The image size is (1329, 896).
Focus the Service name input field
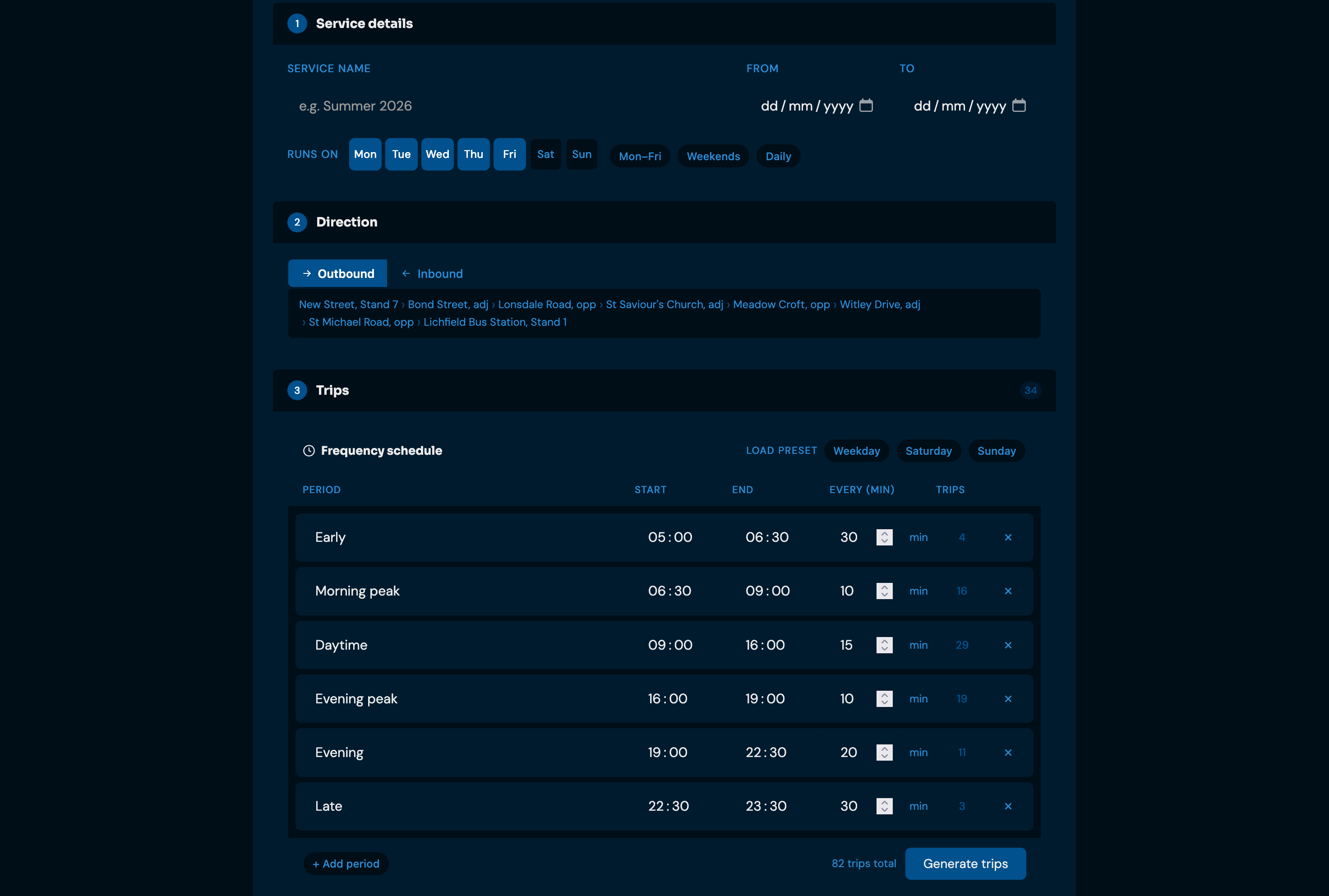pos(508,106)
